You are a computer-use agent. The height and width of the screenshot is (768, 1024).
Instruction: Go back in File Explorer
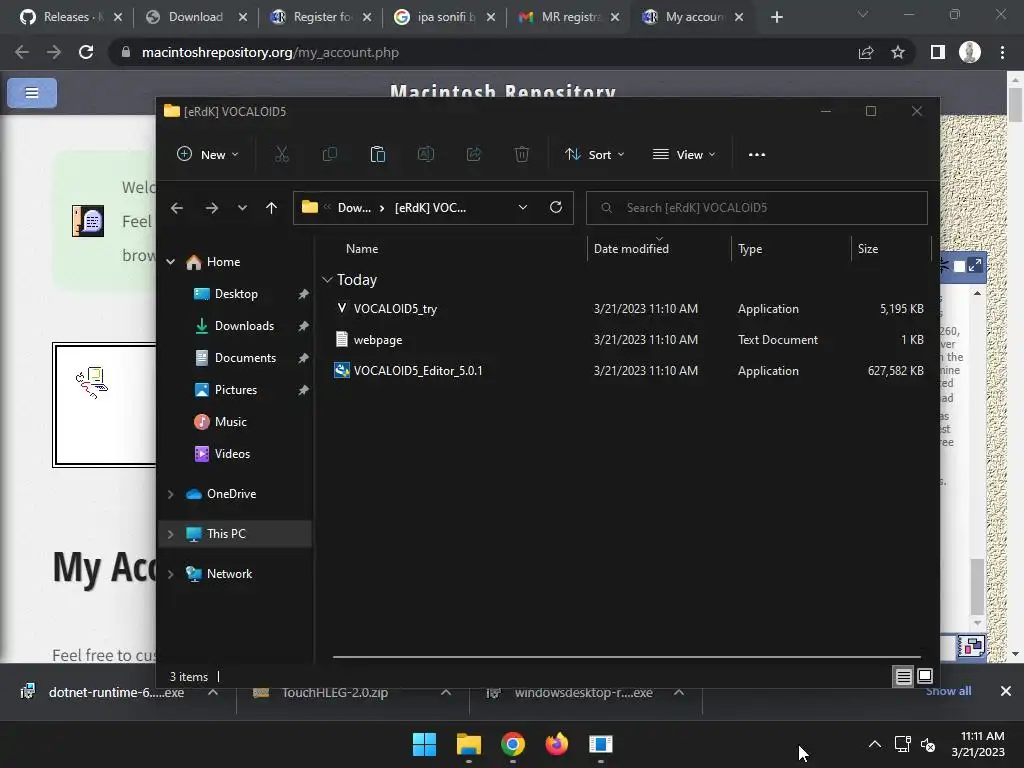[x=177, y=208]
